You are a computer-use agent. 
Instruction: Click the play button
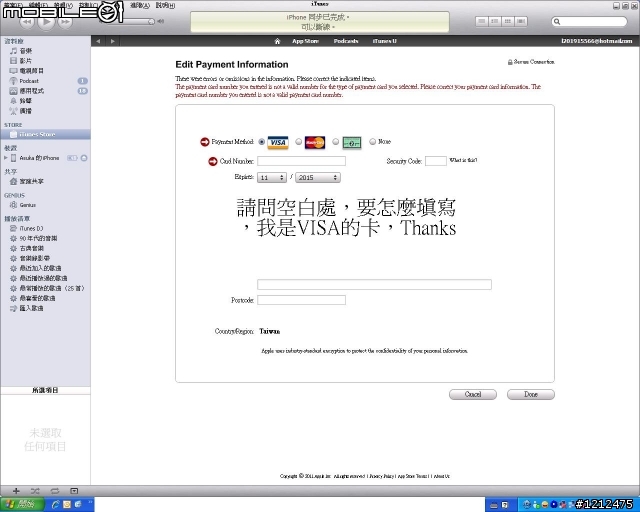coord(46,21)
